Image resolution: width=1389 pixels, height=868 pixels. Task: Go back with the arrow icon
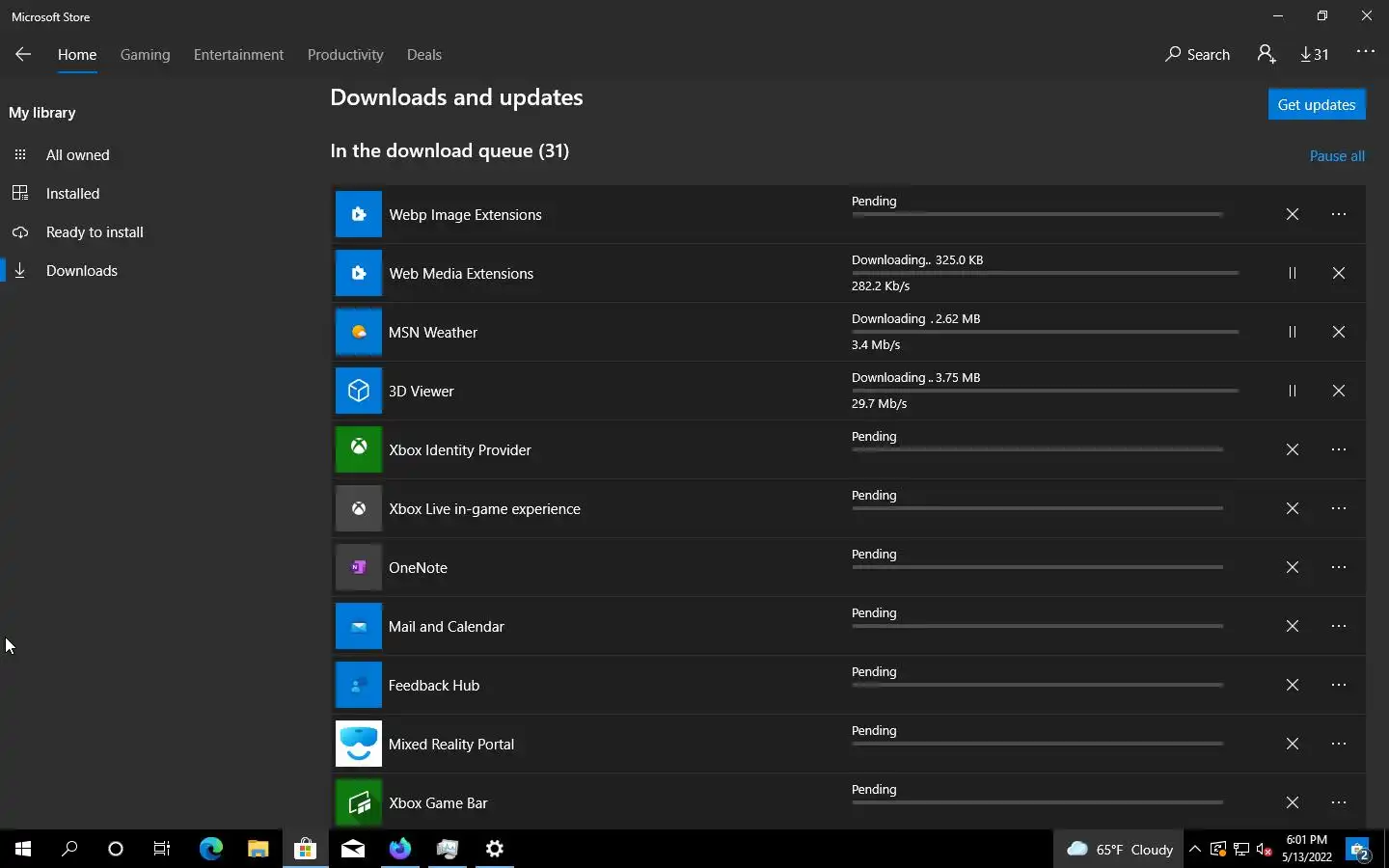point(23,54)
